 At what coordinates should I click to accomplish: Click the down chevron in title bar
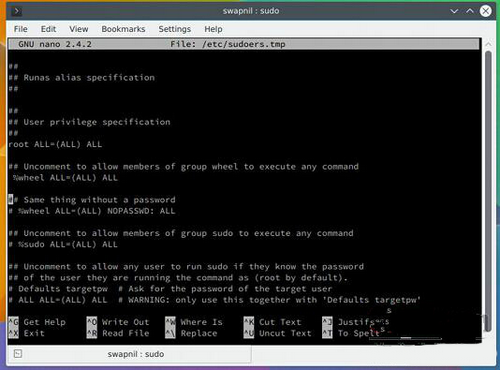tap(454, 11)
